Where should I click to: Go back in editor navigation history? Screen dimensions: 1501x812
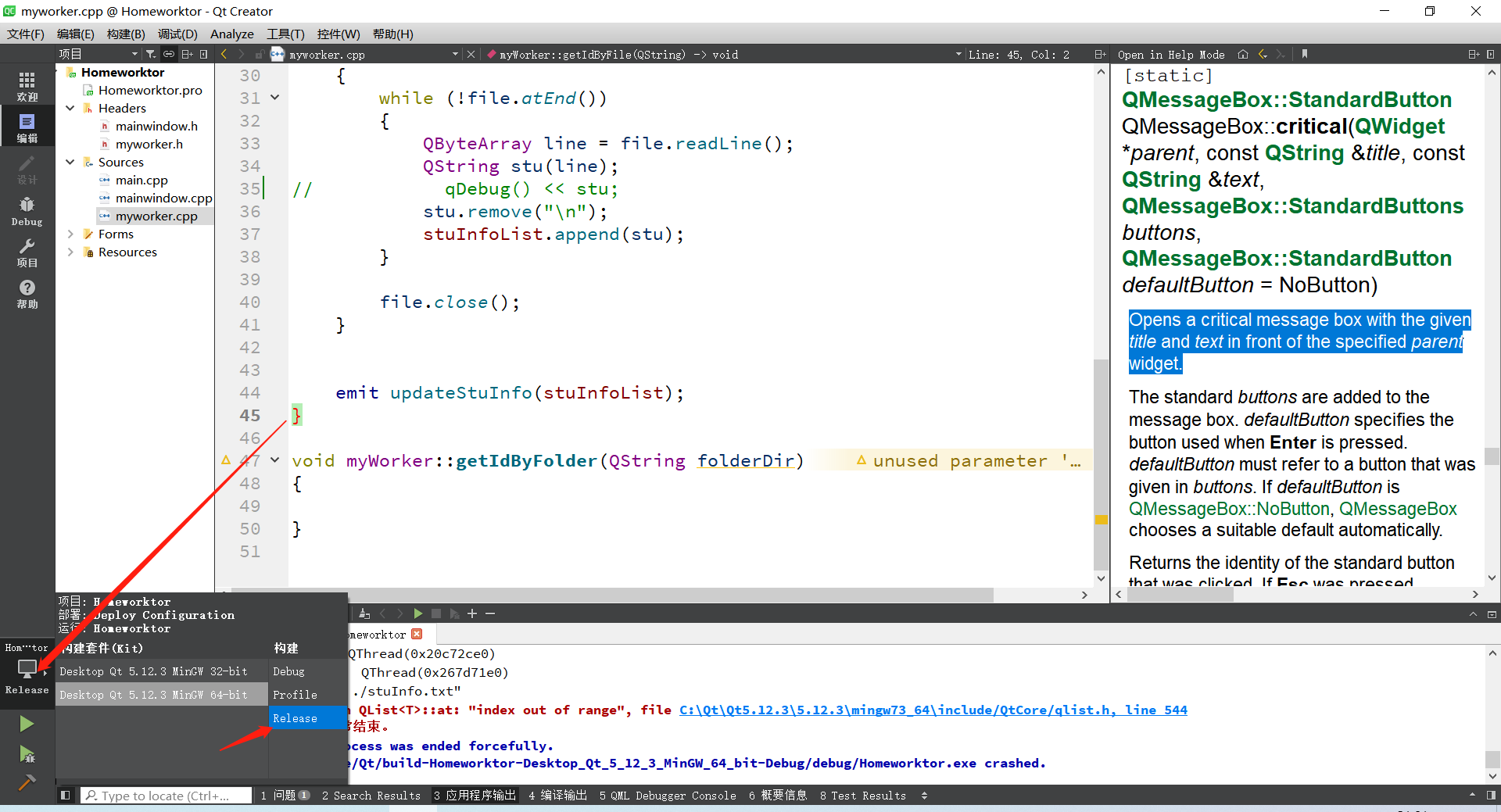pyautogui.click(x=224, y=54)
